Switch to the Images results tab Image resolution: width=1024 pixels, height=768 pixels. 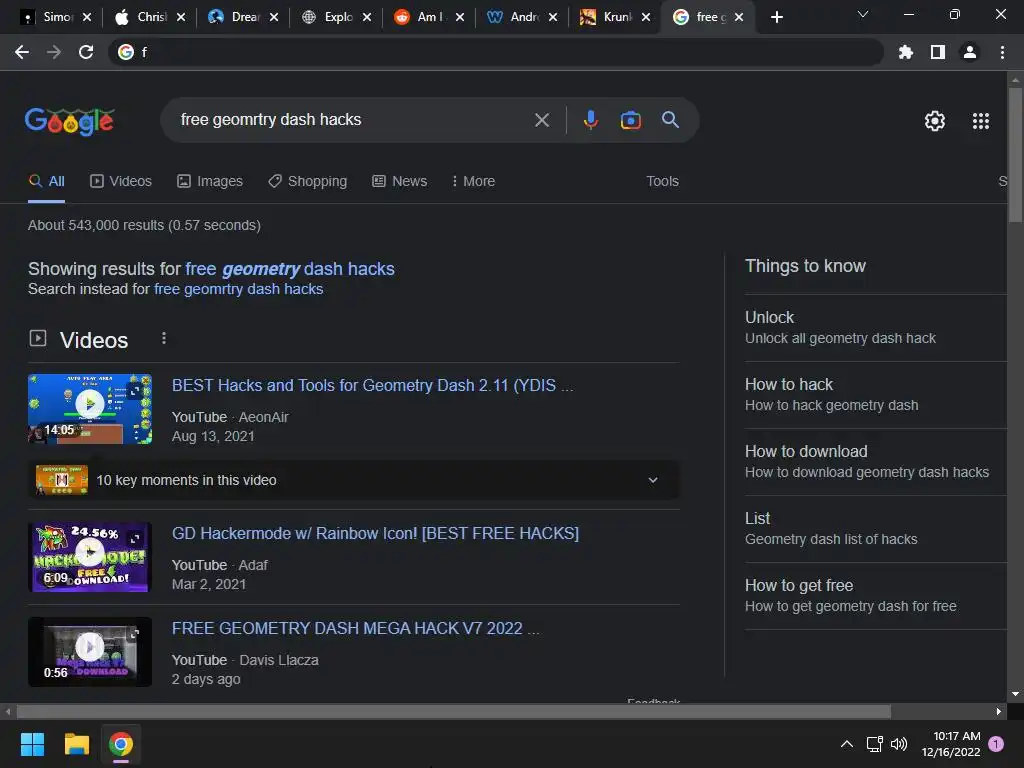click(210, 182)
